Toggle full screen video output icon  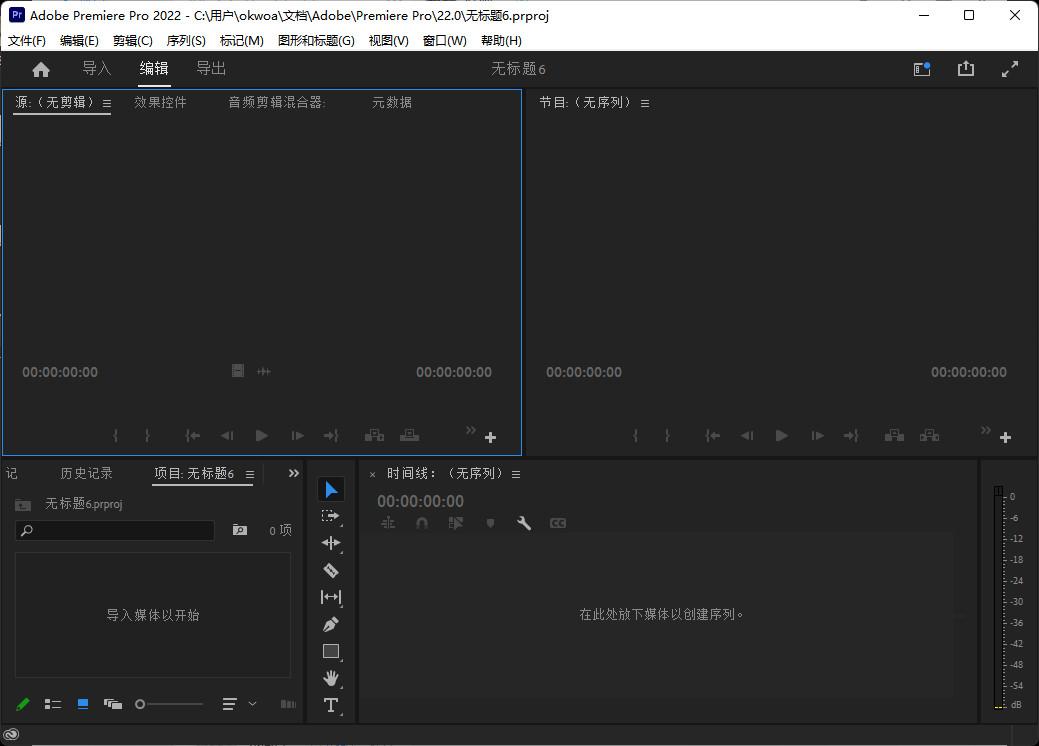(x=1010, y=69)
